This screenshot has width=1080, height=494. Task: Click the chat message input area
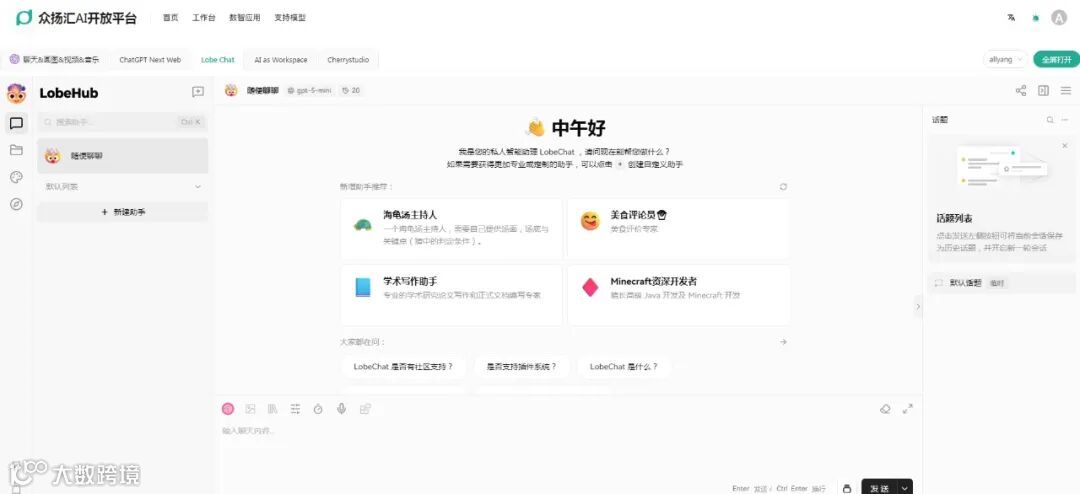568,448
